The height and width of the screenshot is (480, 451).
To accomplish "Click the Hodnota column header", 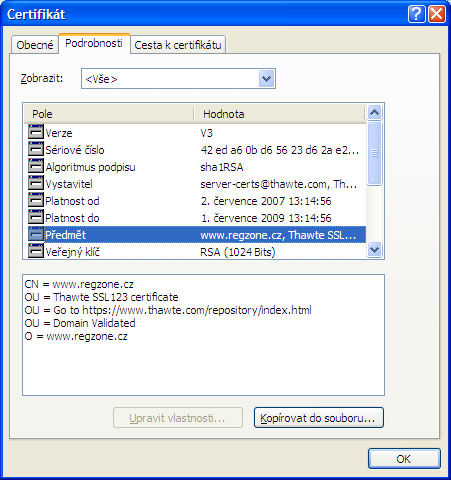I will (x=279, y=114).
